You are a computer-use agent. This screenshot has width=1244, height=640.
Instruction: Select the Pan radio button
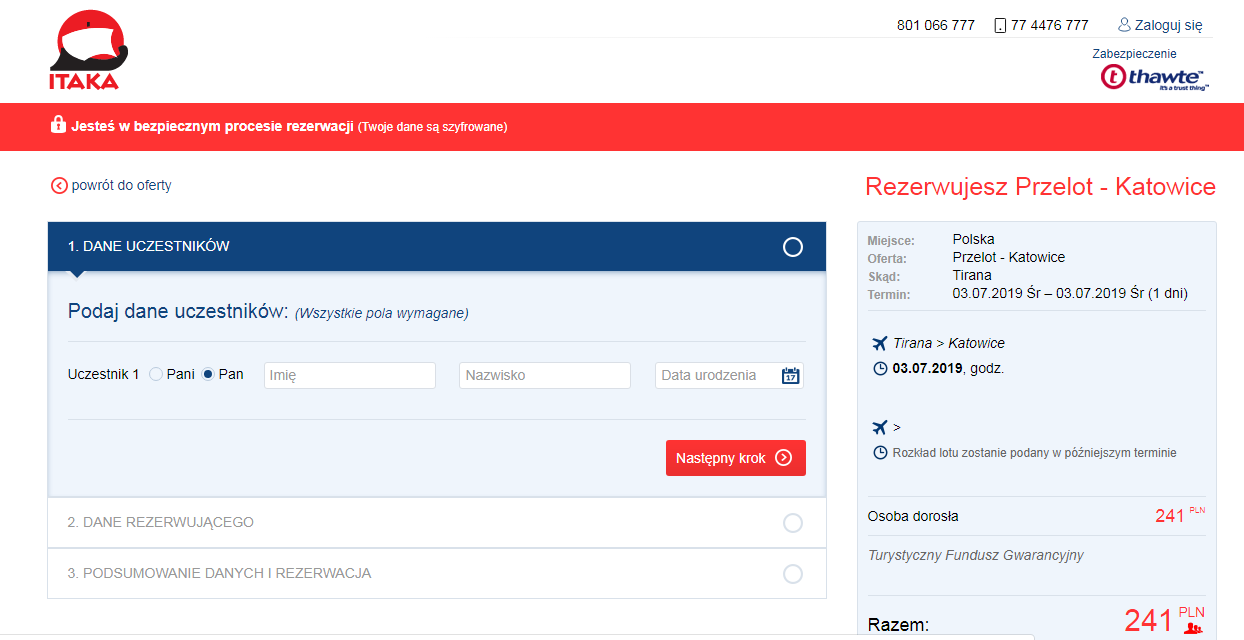[208, 374]
